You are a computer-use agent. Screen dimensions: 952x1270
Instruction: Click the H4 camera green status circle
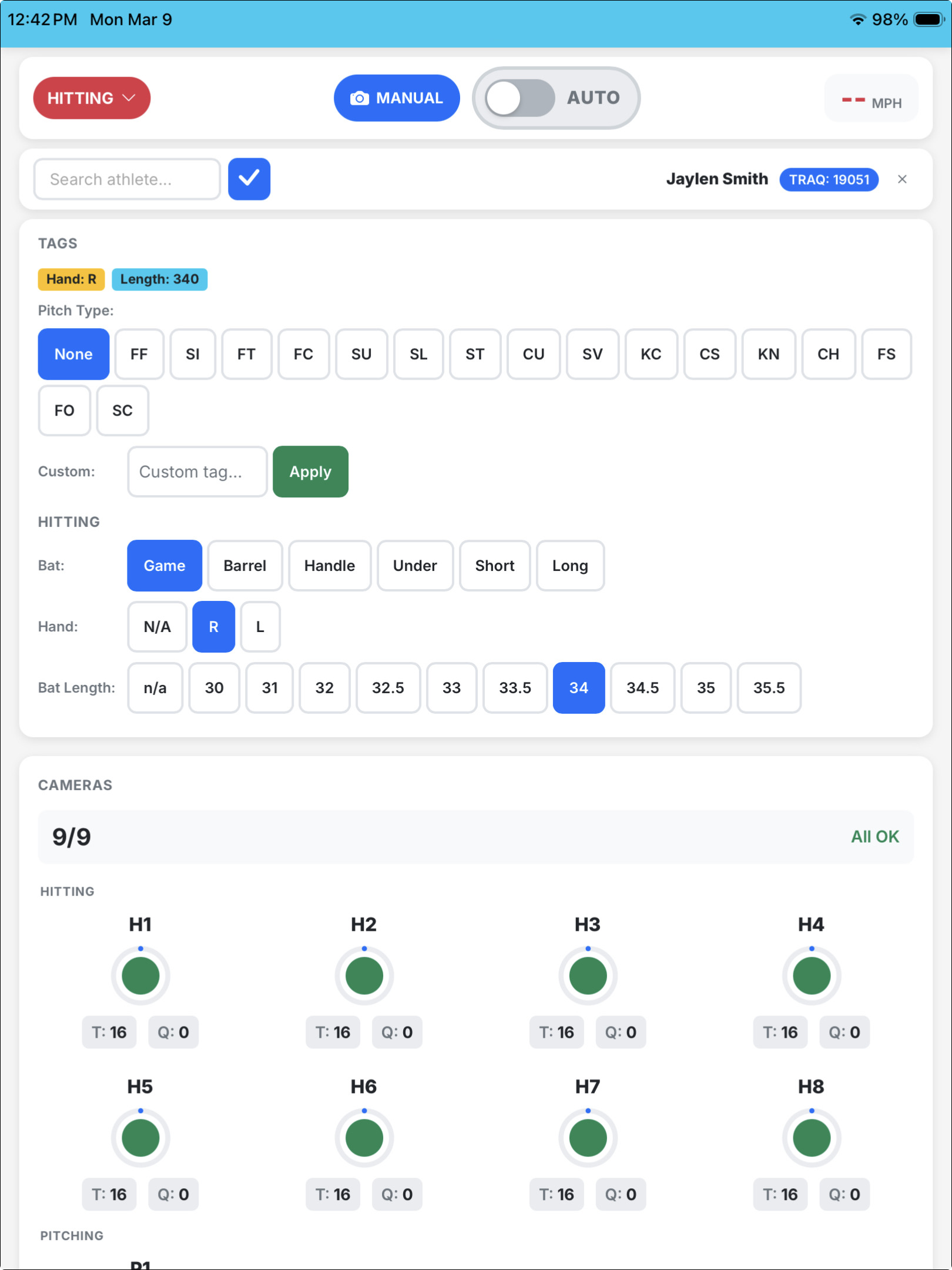811,975
